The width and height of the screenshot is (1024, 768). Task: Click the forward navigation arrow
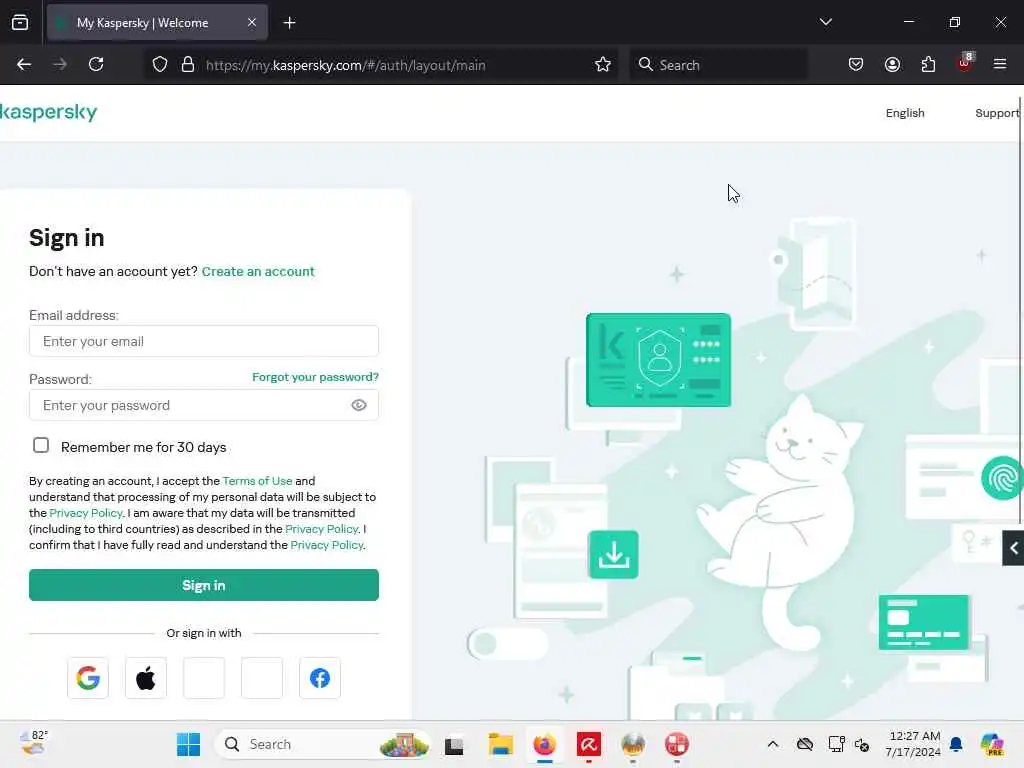click(59, 65)
